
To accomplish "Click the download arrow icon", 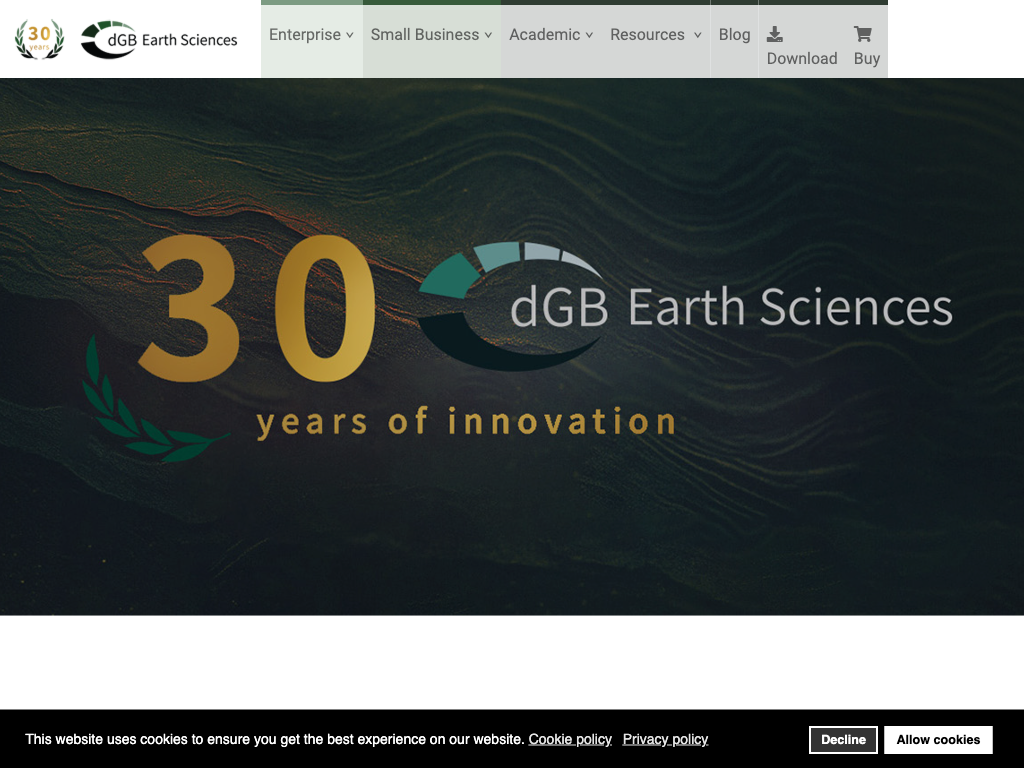I will coord(774,35).
